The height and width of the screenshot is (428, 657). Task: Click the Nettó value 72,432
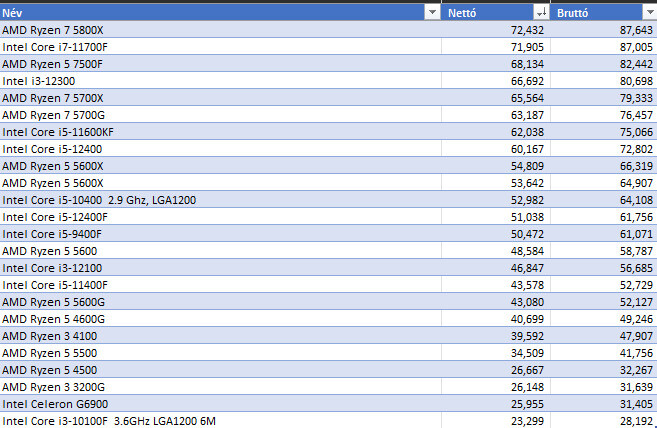[x=527, y=30]
